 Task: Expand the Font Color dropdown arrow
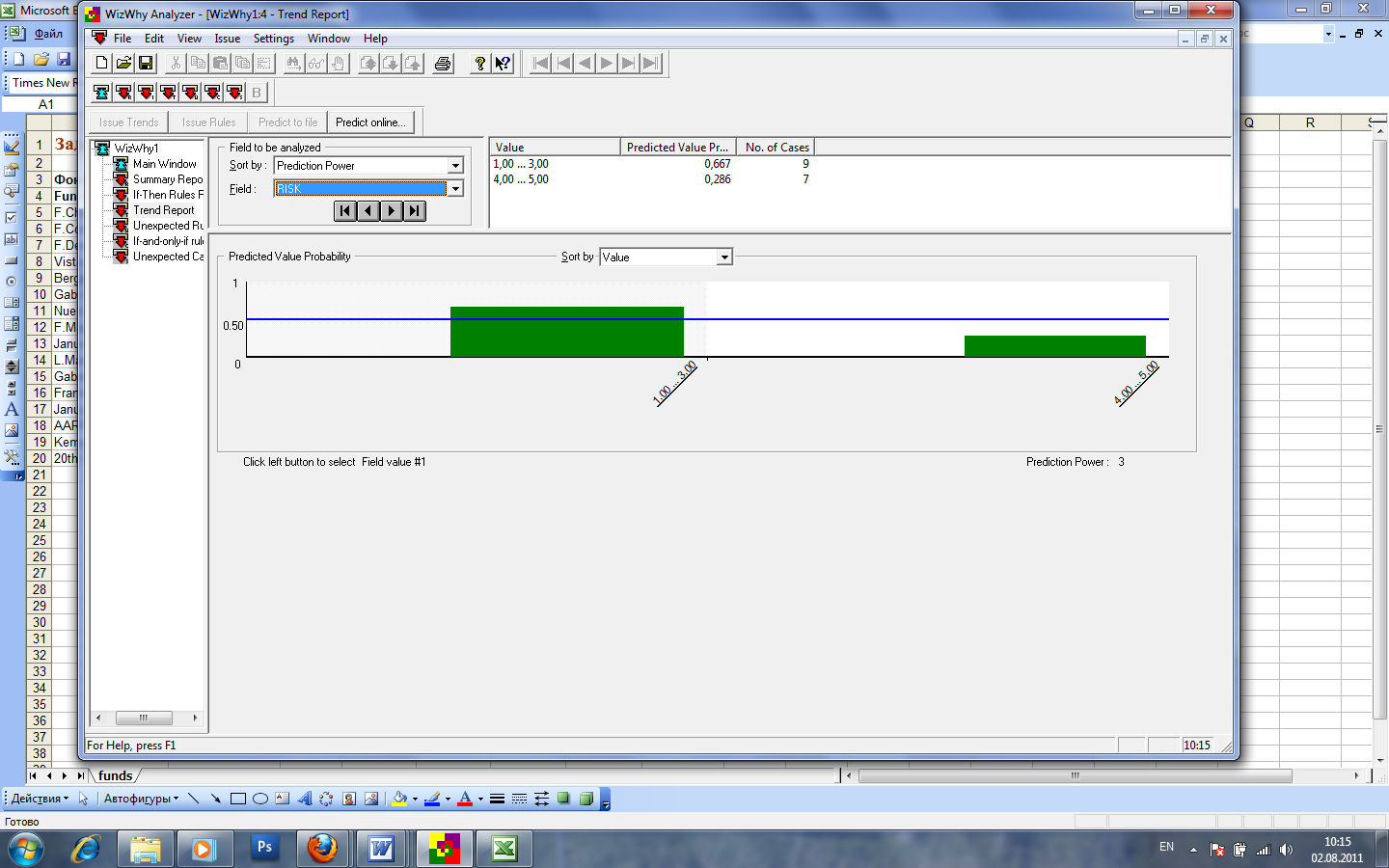480,799
